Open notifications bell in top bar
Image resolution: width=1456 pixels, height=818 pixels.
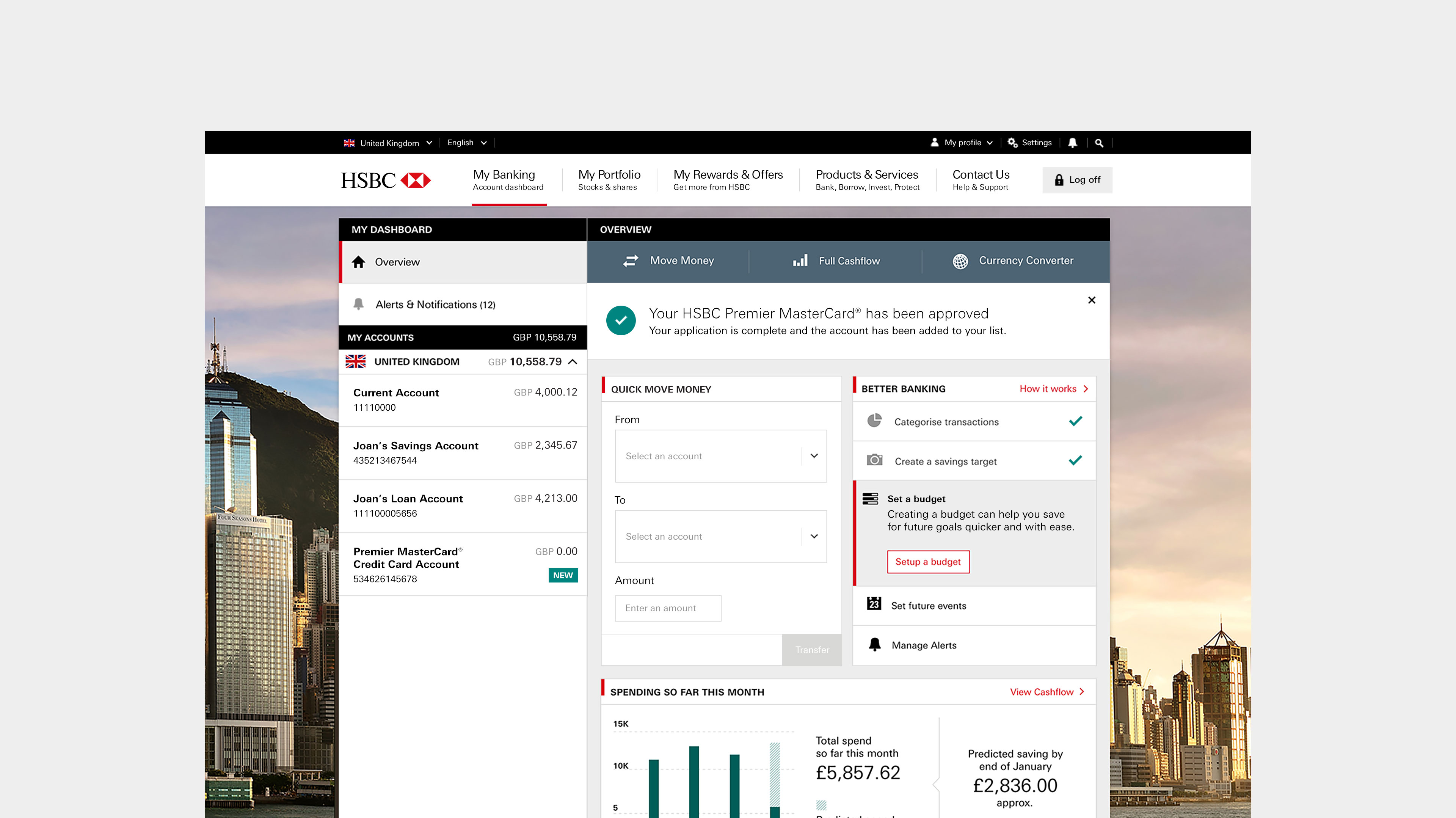pos(1072,143)
